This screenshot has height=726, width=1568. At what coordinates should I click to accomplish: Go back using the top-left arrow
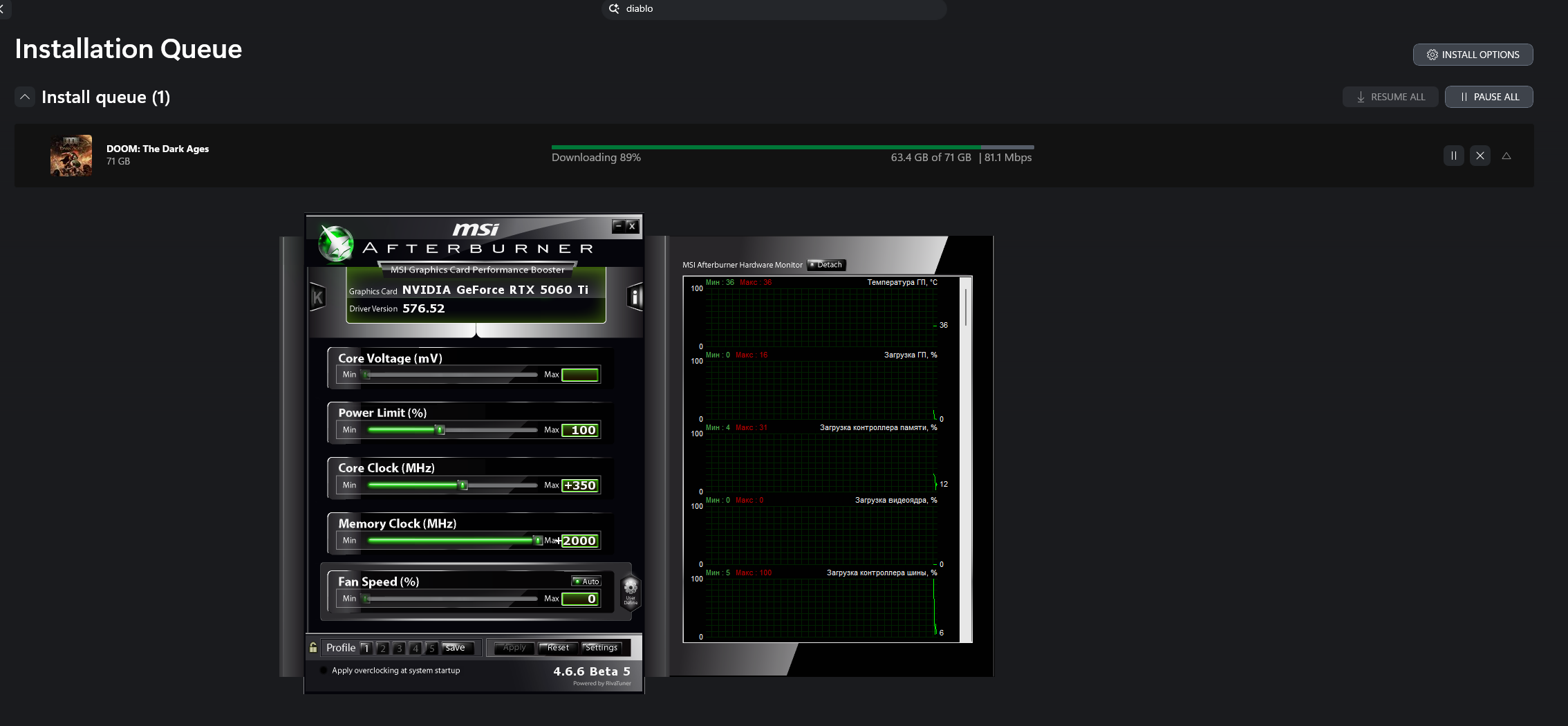coord(2,9)
